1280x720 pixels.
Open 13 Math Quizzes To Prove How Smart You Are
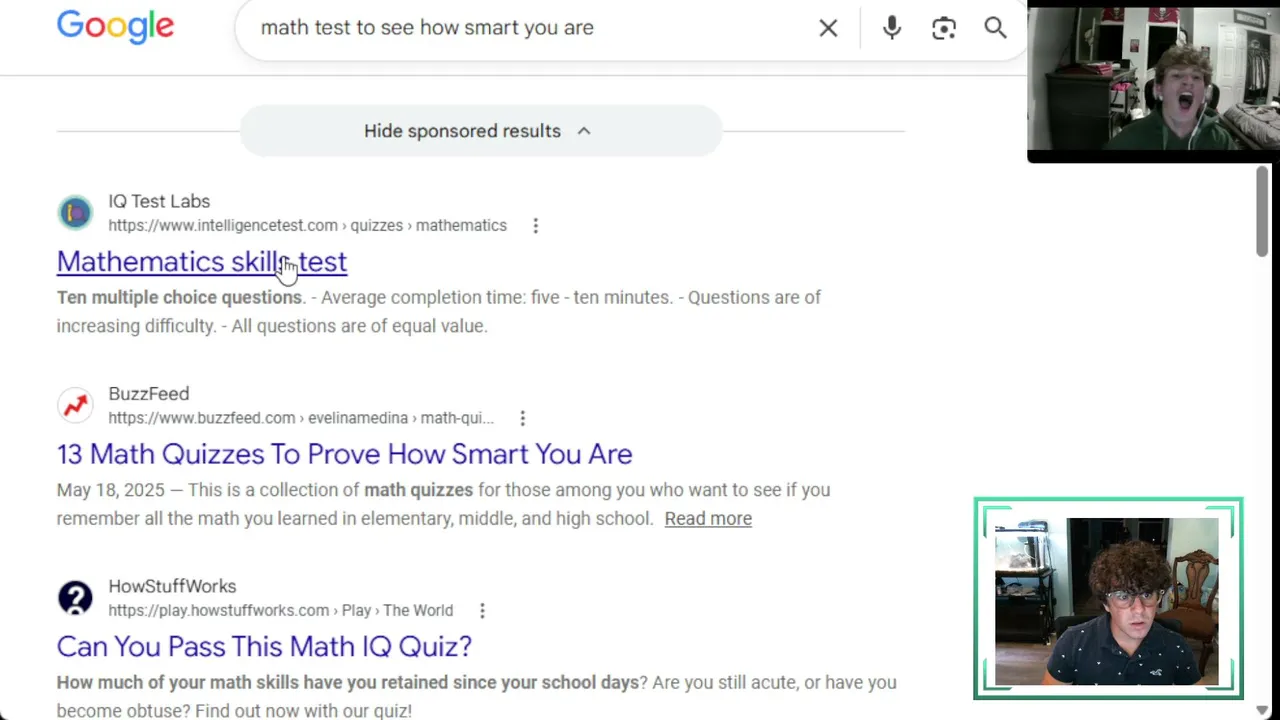[344, 454]
